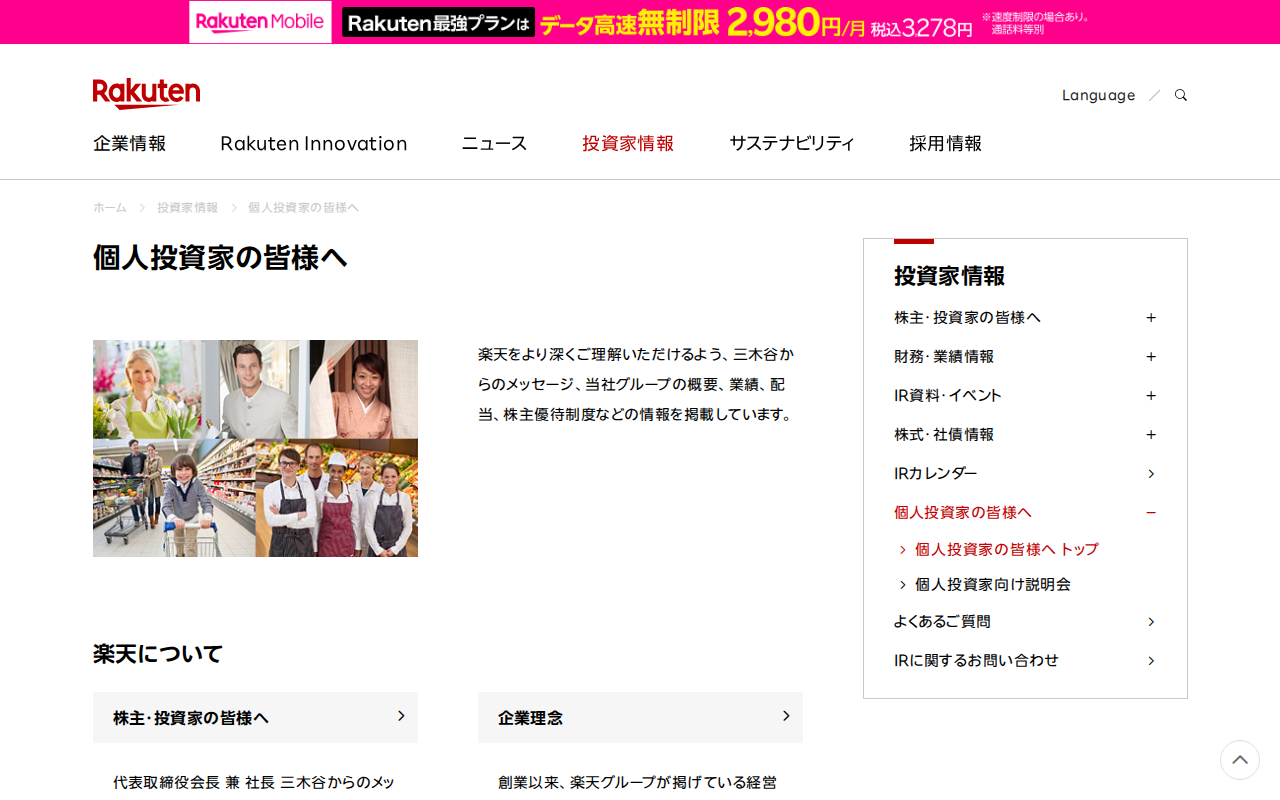Screen dimensions: 1280x800
Task: Expand 株式・社債情報 sidebar section
Action: tap(1151, 435)
